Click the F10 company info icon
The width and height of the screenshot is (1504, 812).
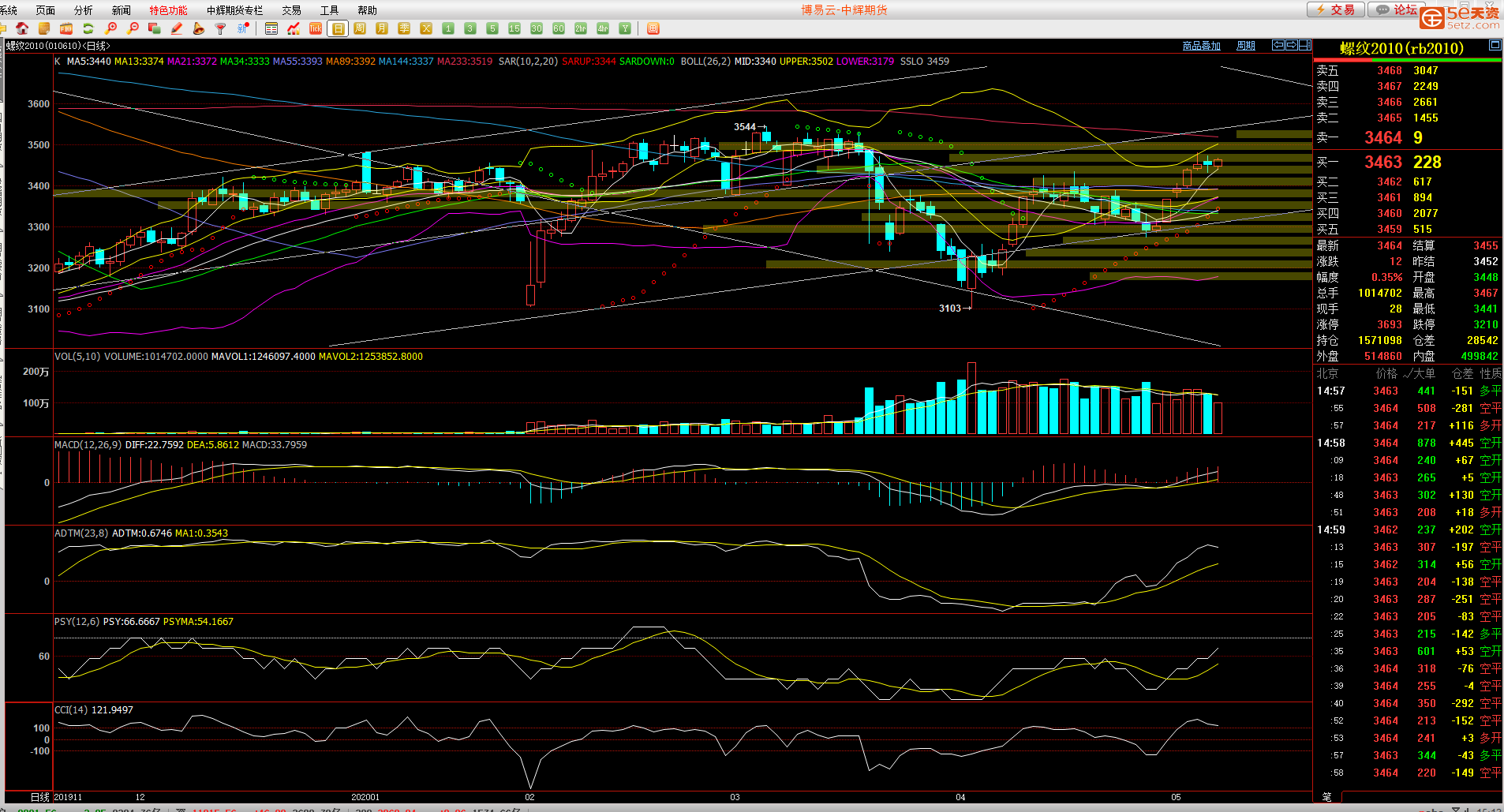(66, 28)
